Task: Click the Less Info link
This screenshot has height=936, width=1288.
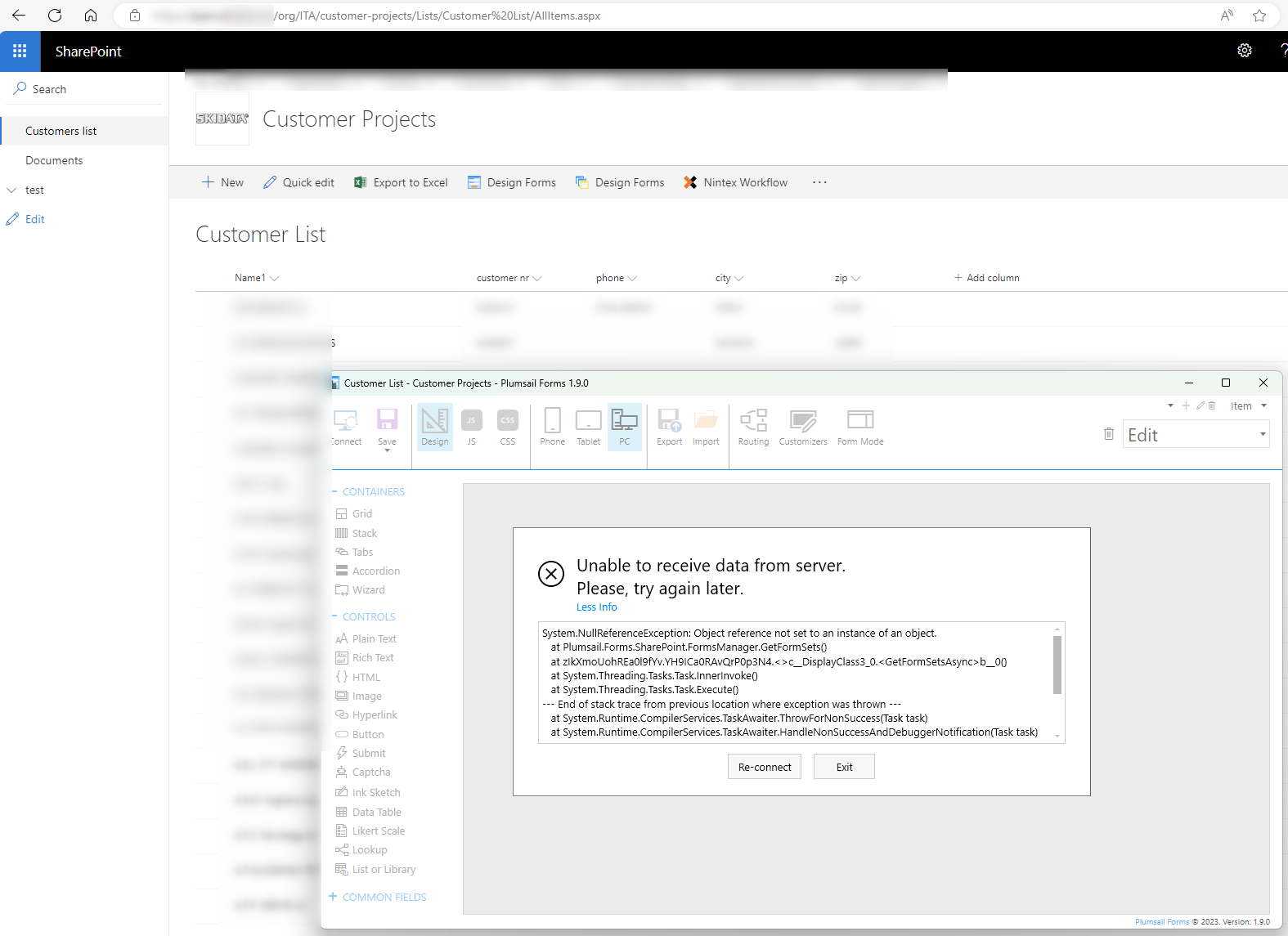Action: pyautogui.click(x=596, y=607)
